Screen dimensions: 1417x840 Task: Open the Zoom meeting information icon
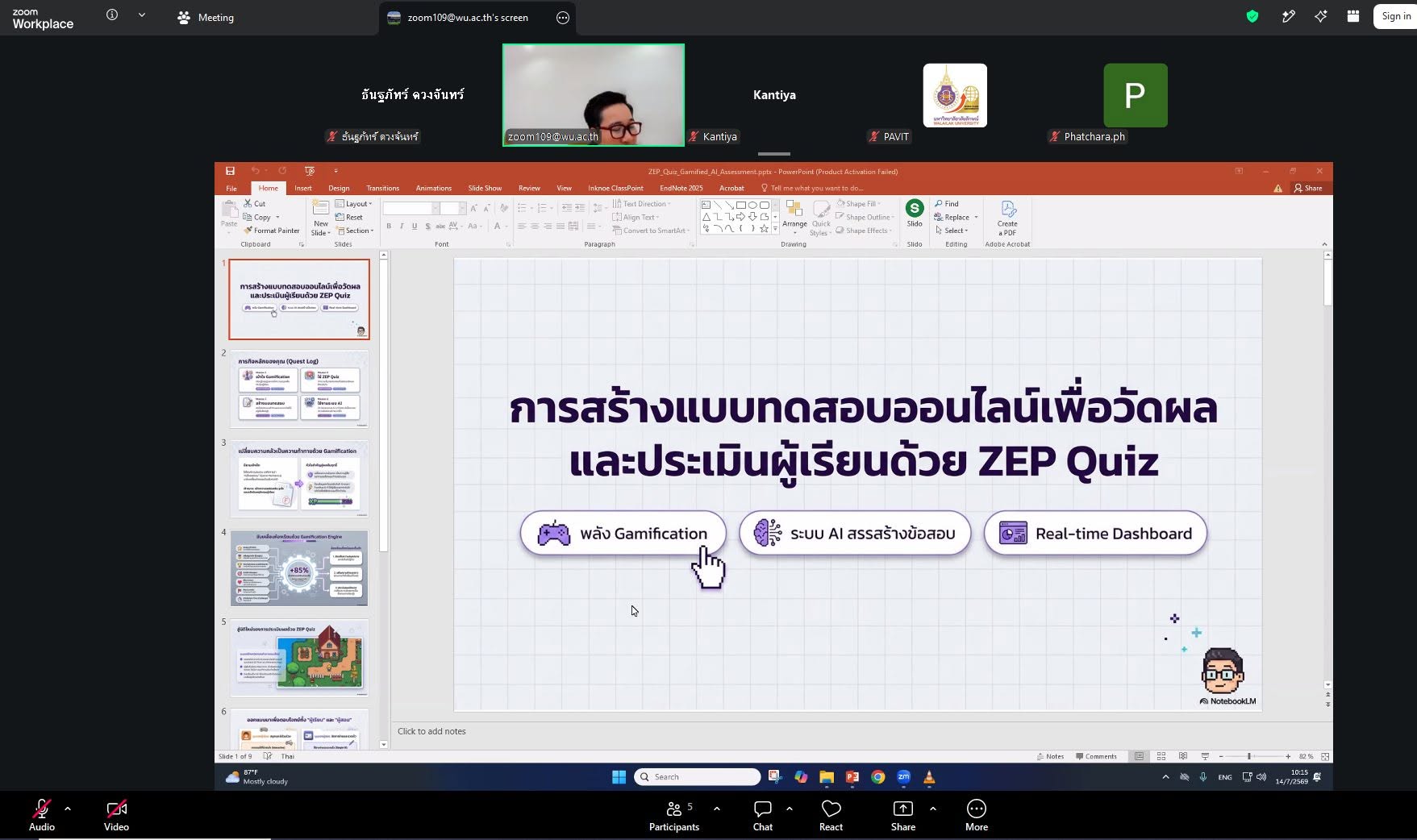[112, 15]
